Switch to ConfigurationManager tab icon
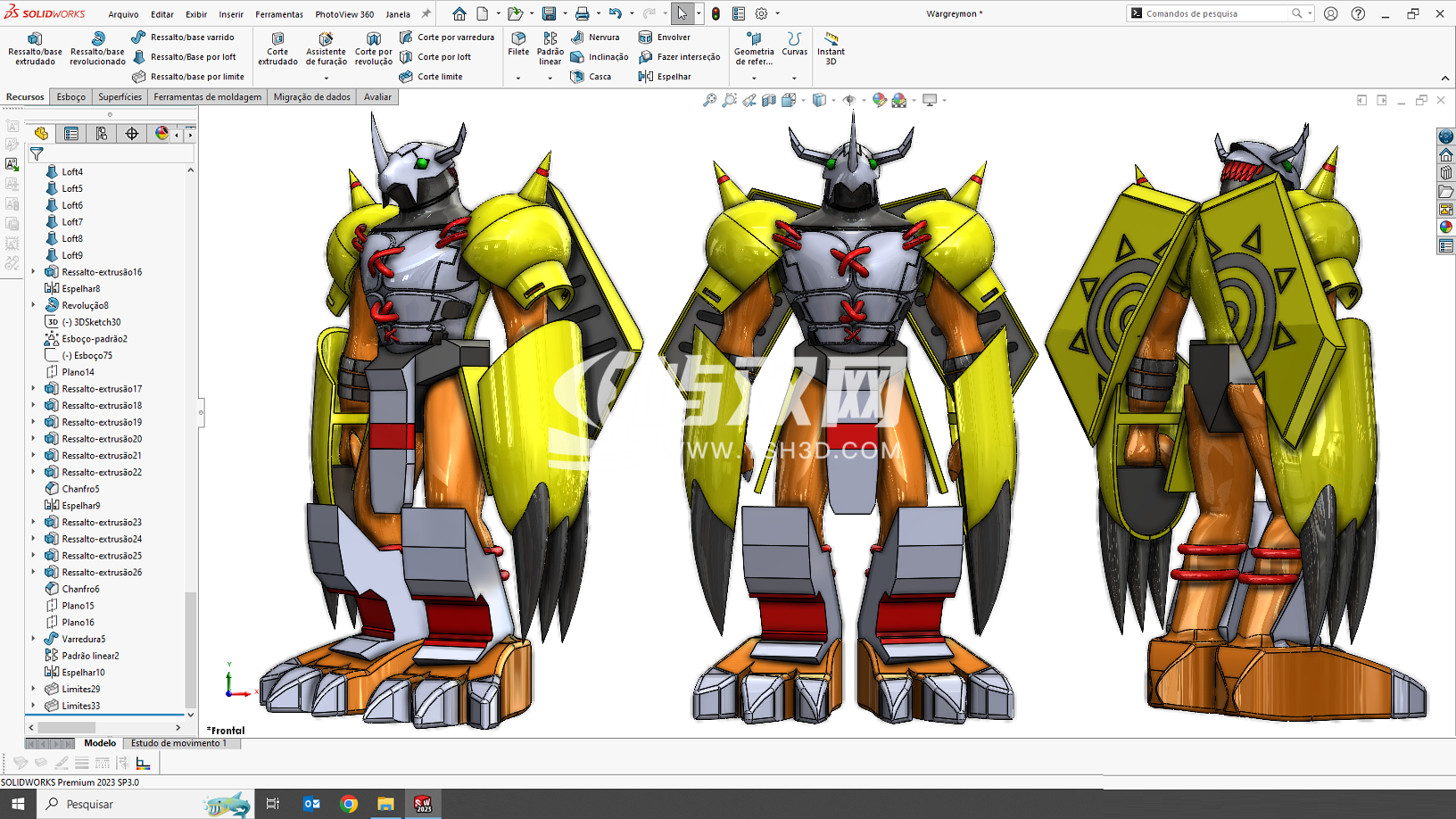This screenshot has height=819, width=1456. [x=102, y=134]
